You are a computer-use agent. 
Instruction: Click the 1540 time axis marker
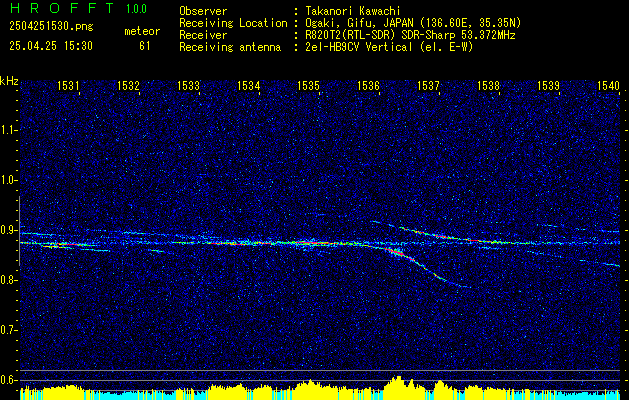pyautogui.click(x=608, y=85)
